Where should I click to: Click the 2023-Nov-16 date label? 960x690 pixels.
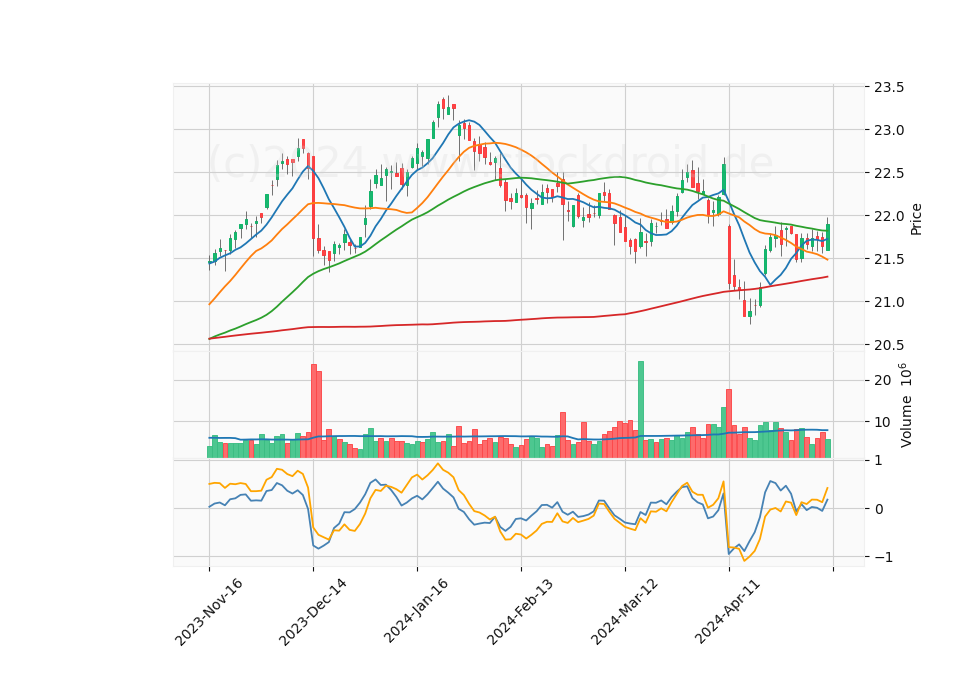coord(209,612)
